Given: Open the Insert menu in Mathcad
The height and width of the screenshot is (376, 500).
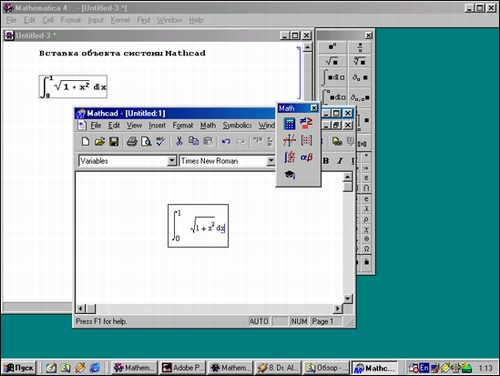Looking at the screenshot, I should 157,125.
